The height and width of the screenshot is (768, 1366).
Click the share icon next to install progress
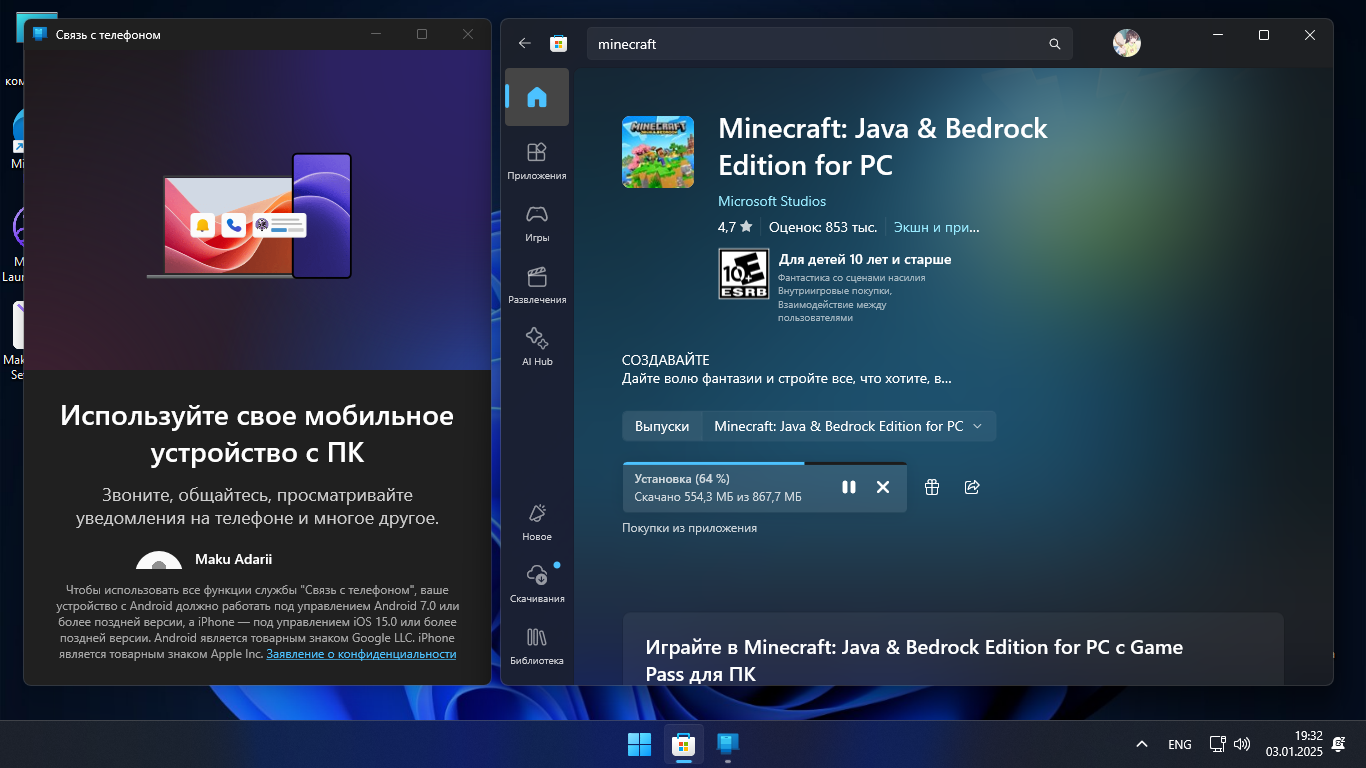click(972, 487)
